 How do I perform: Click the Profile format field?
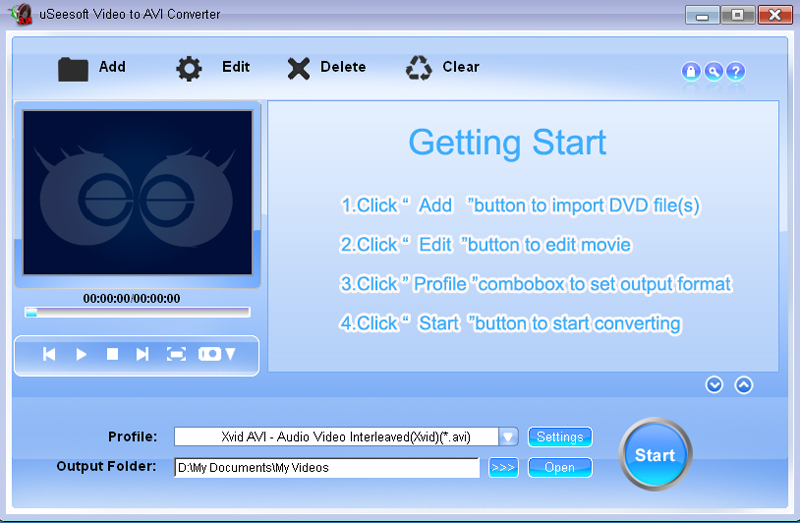(x=336, y=437)
